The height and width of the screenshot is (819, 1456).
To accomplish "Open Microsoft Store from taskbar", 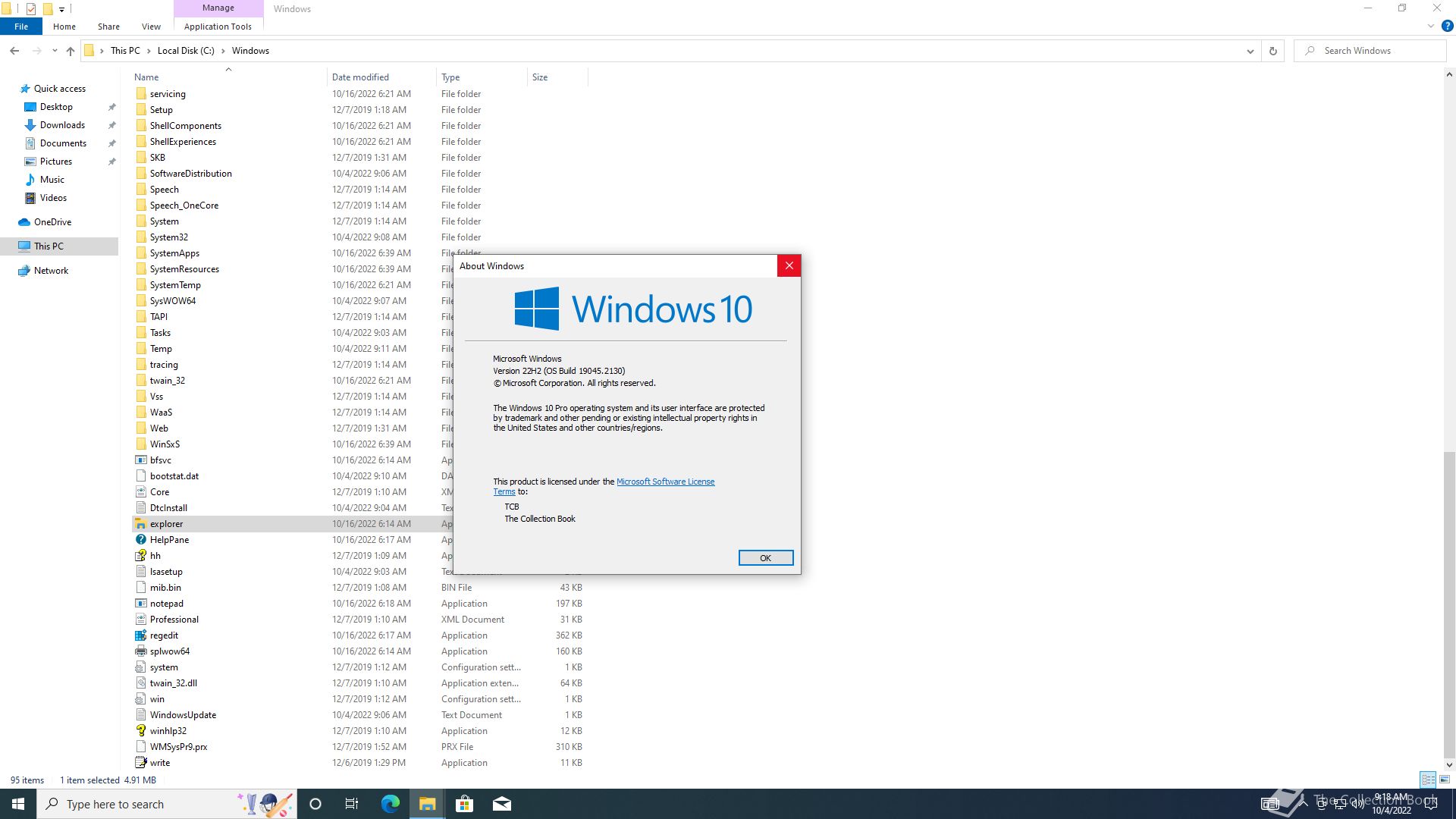I will pos(464,804).
